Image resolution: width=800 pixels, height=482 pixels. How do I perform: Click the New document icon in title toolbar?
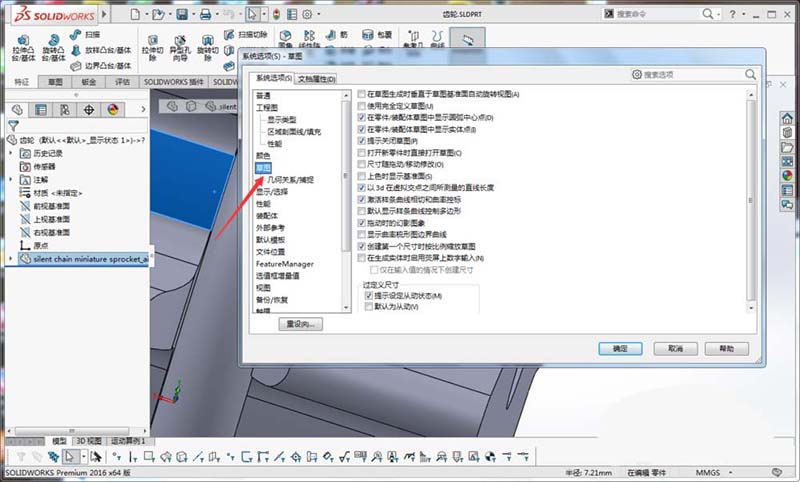[x=135, y=14]
